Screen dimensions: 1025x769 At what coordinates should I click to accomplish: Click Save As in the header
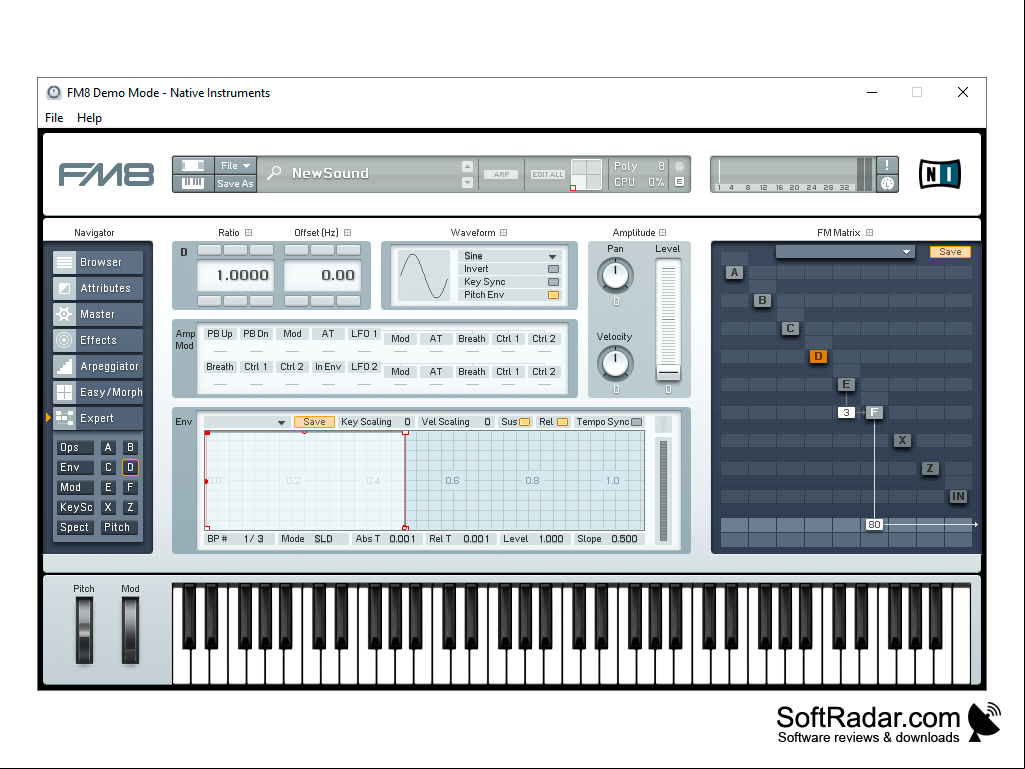click(x=235, y=184)
